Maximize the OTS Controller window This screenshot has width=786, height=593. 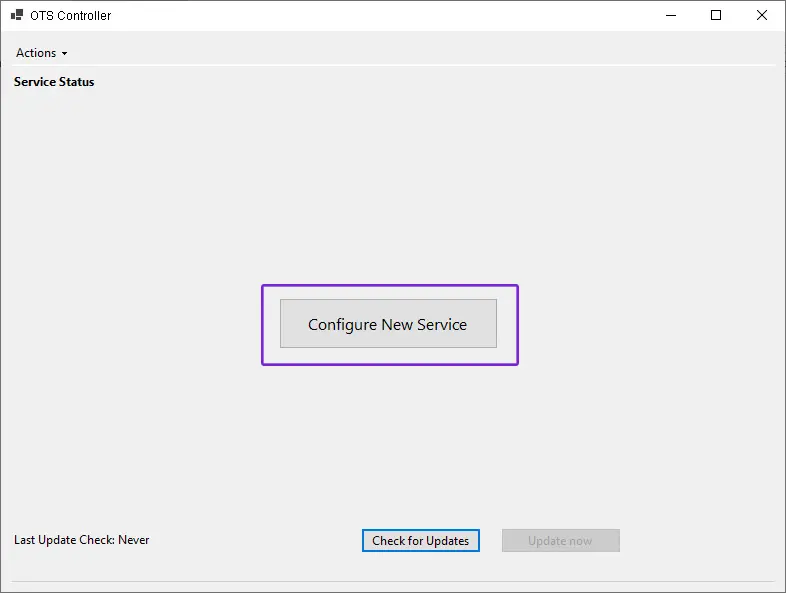coord(716,15)
